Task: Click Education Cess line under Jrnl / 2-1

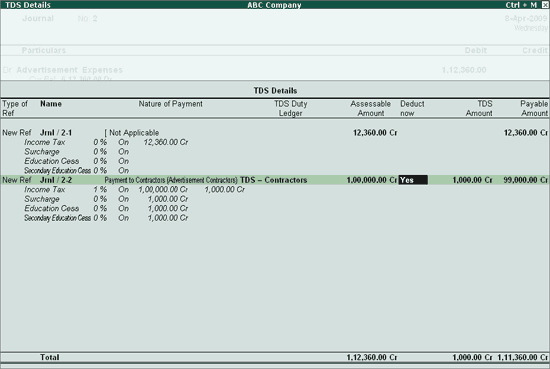Action: pyautogui.click(x=76, y=161)
